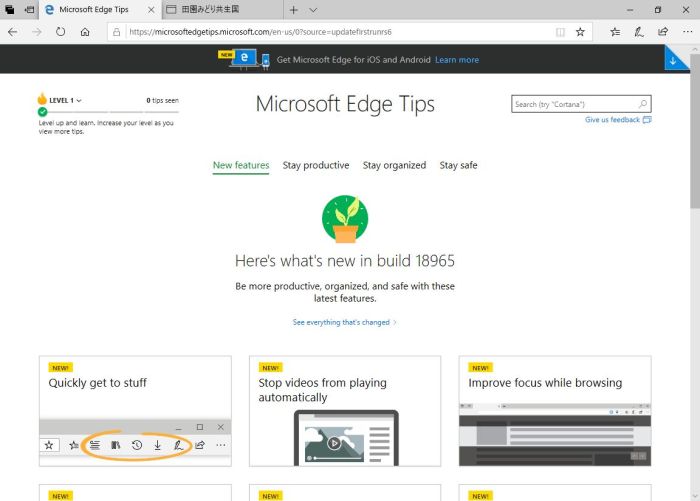This screenshot has height=501, width=700.
Task: Click the browser Back arrow
Action: point(12,32)
